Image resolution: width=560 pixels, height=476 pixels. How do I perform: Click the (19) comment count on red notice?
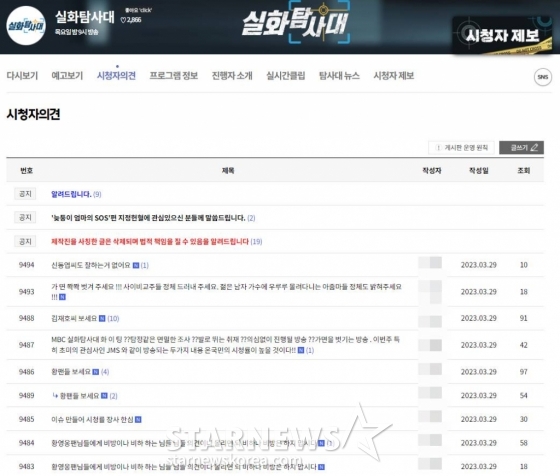click(256, 242)
